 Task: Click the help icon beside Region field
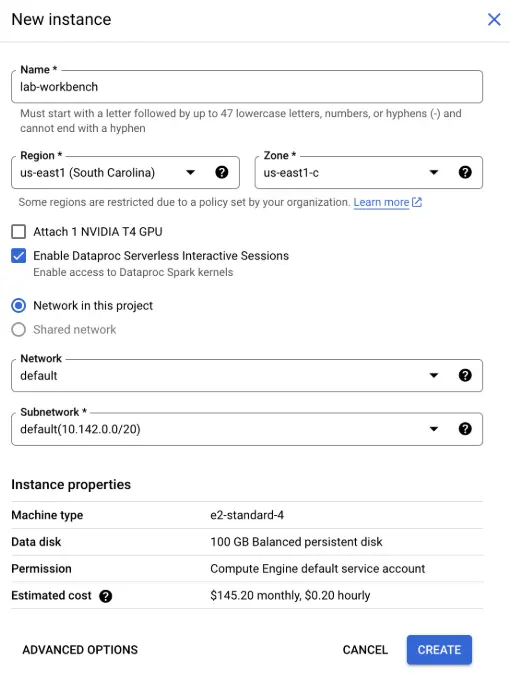click(x=221, y=172)
